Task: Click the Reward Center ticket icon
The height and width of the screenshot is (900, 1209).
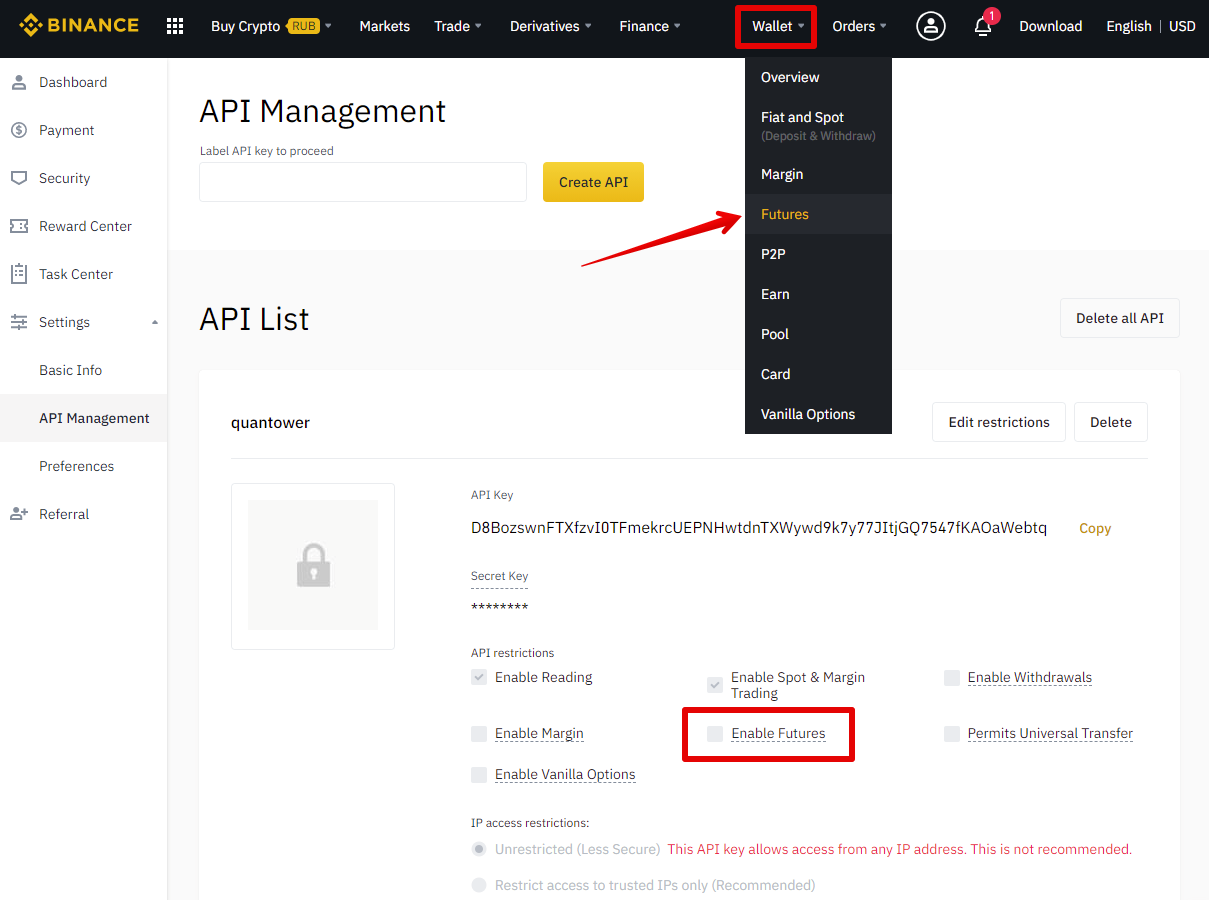Action: 18,226
